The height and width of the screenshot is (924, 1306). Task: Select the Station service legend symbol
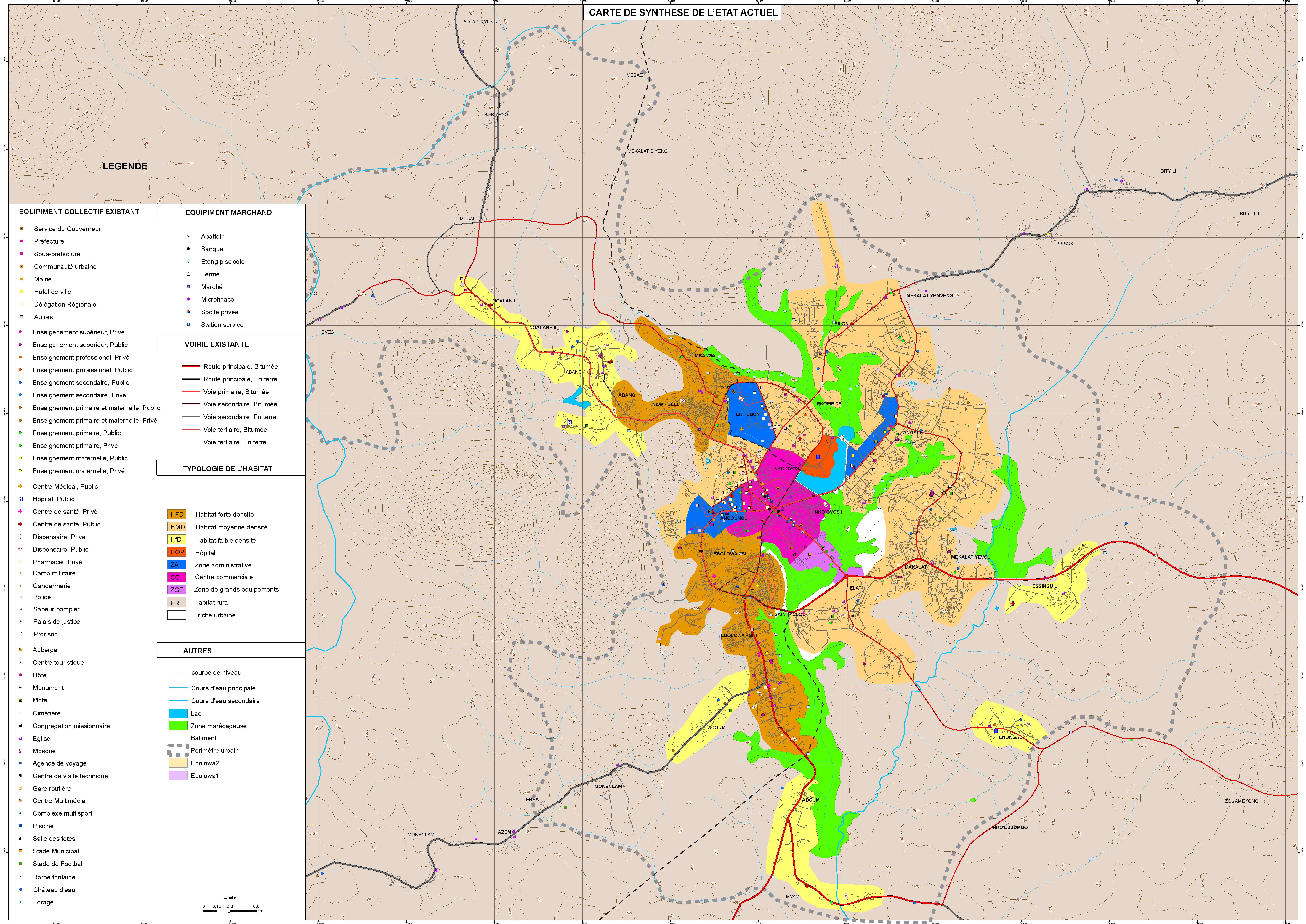188,324
